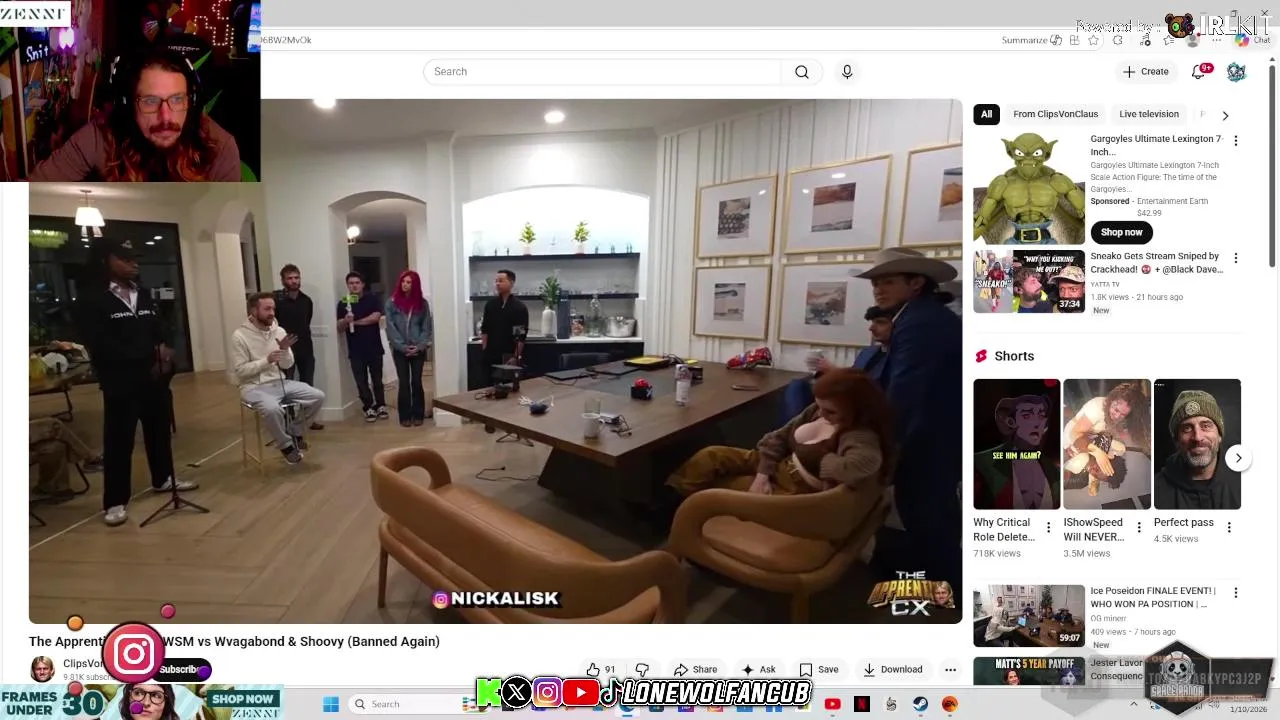Click Ice Poseidon FINALE EVENT video title
The image size is (1280, 720).
1153,597
